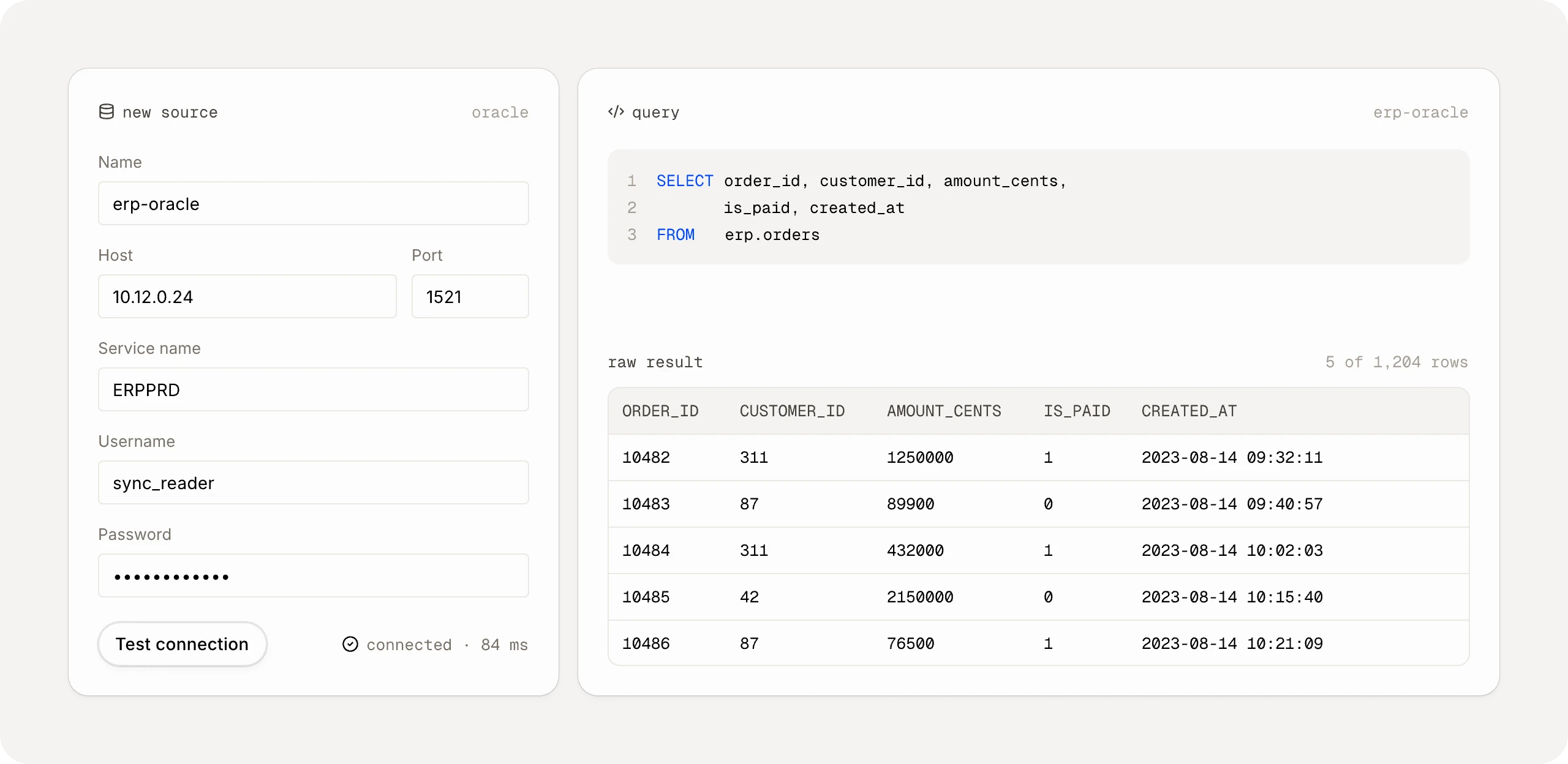
Task: Select order id cell 10485
Action: point(646,597)
